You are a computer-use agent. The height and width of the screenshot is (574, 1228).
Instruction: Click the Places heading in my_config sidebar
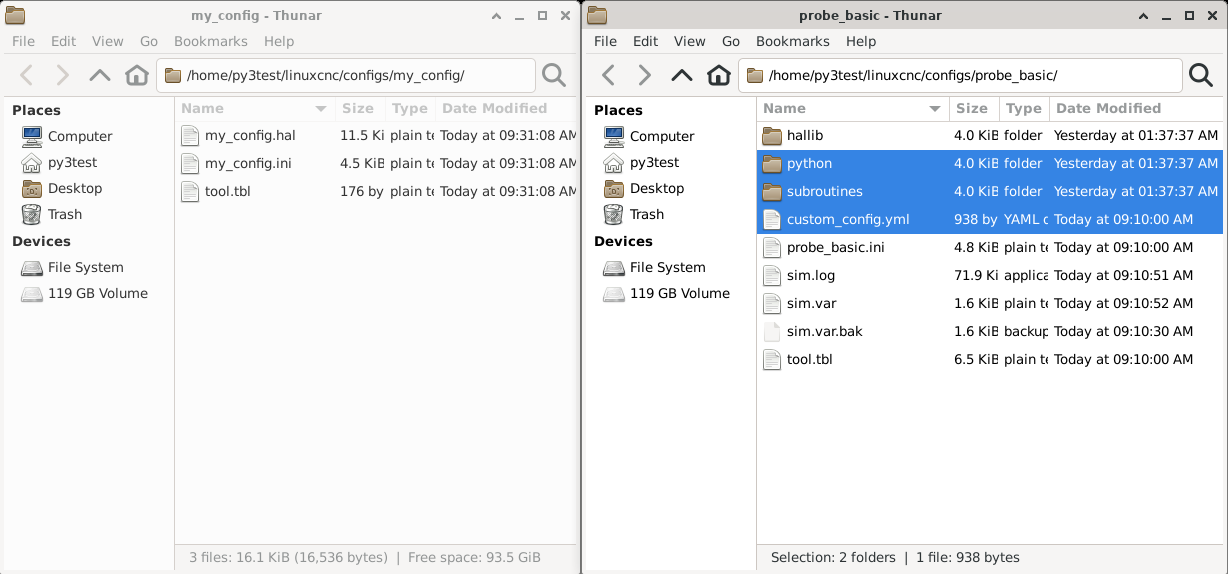coord(36,110)
